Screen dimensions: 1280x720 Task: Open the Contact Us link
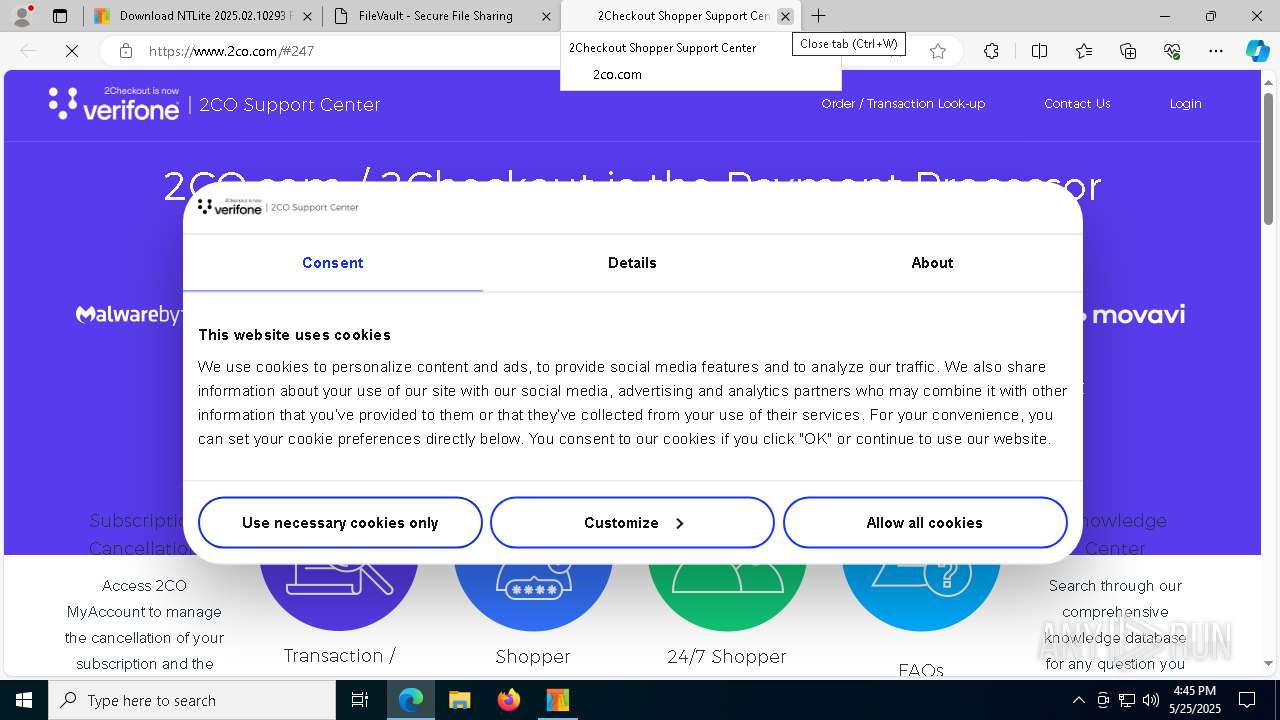(x=1077, y=104)
